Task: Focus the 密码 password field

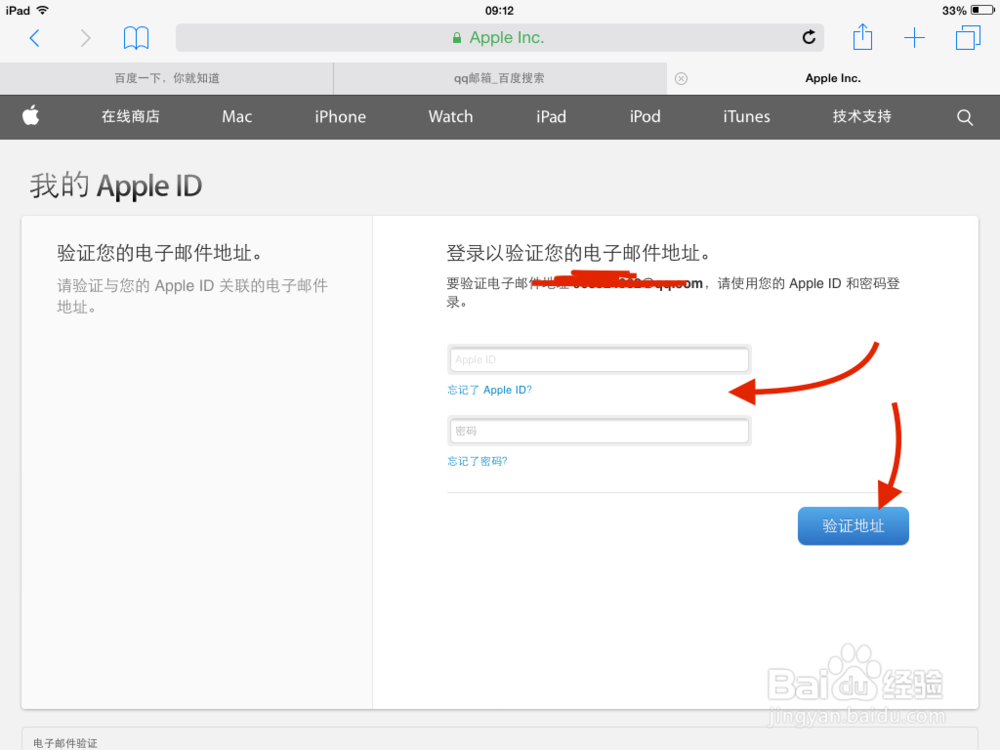Action: coord(599,431)
